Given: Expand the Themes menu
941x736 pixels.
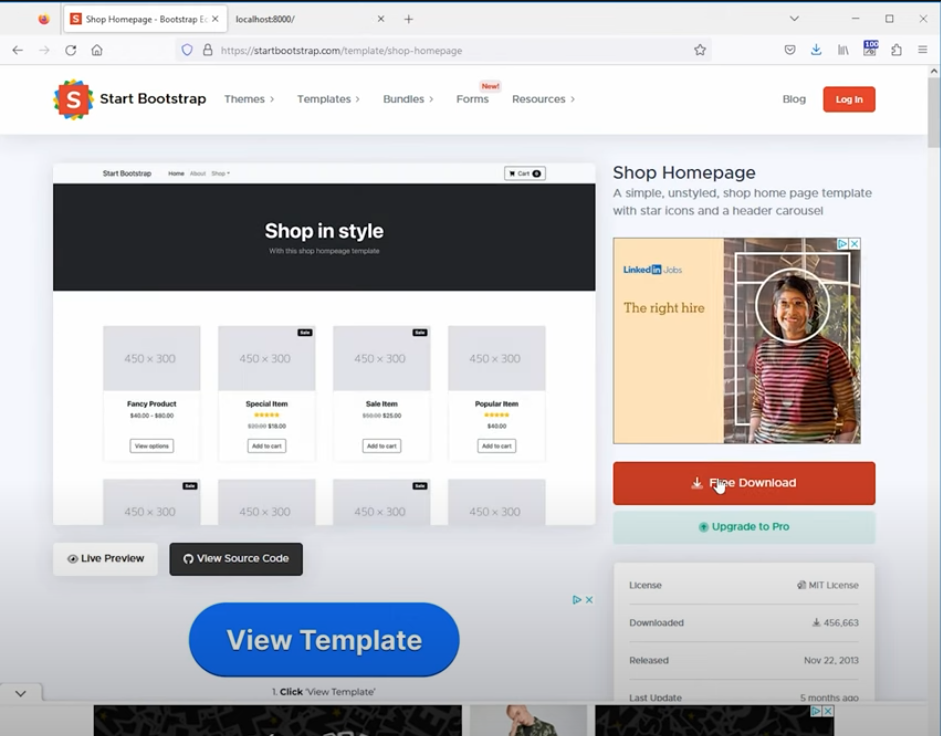Looking at the screenshot, I should [249, 99].
